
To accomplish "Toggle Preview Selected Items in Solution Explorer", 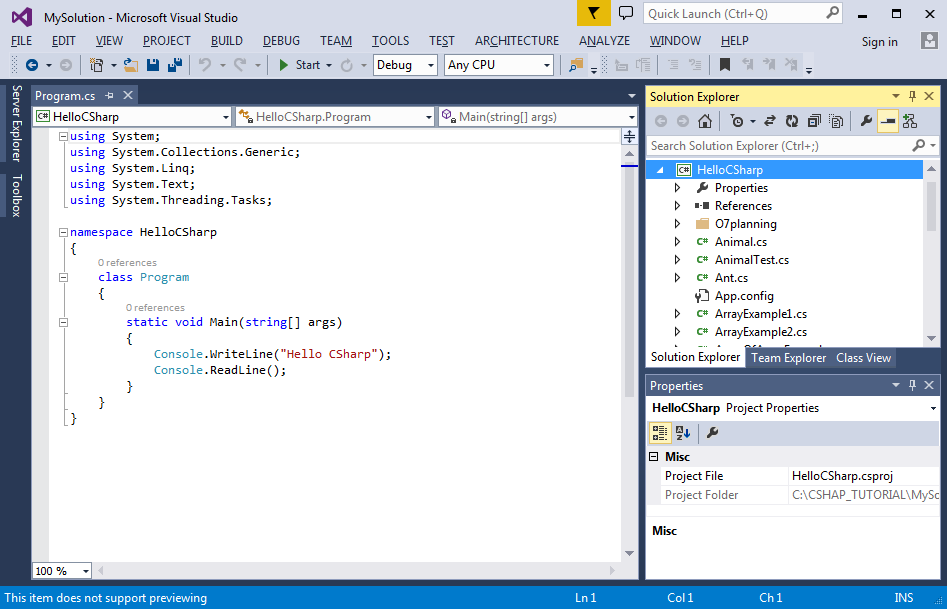I will coord(888,121).
